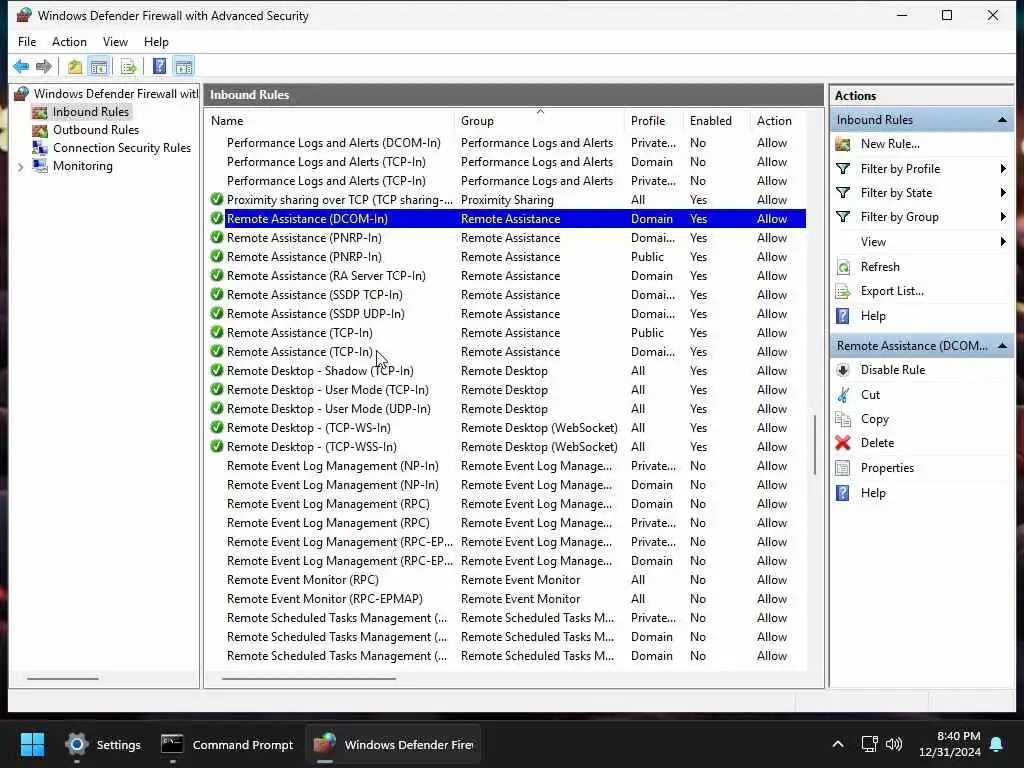Click Disable Rule action
Screen dimensions: 1024x768
[x=893, y=370]
